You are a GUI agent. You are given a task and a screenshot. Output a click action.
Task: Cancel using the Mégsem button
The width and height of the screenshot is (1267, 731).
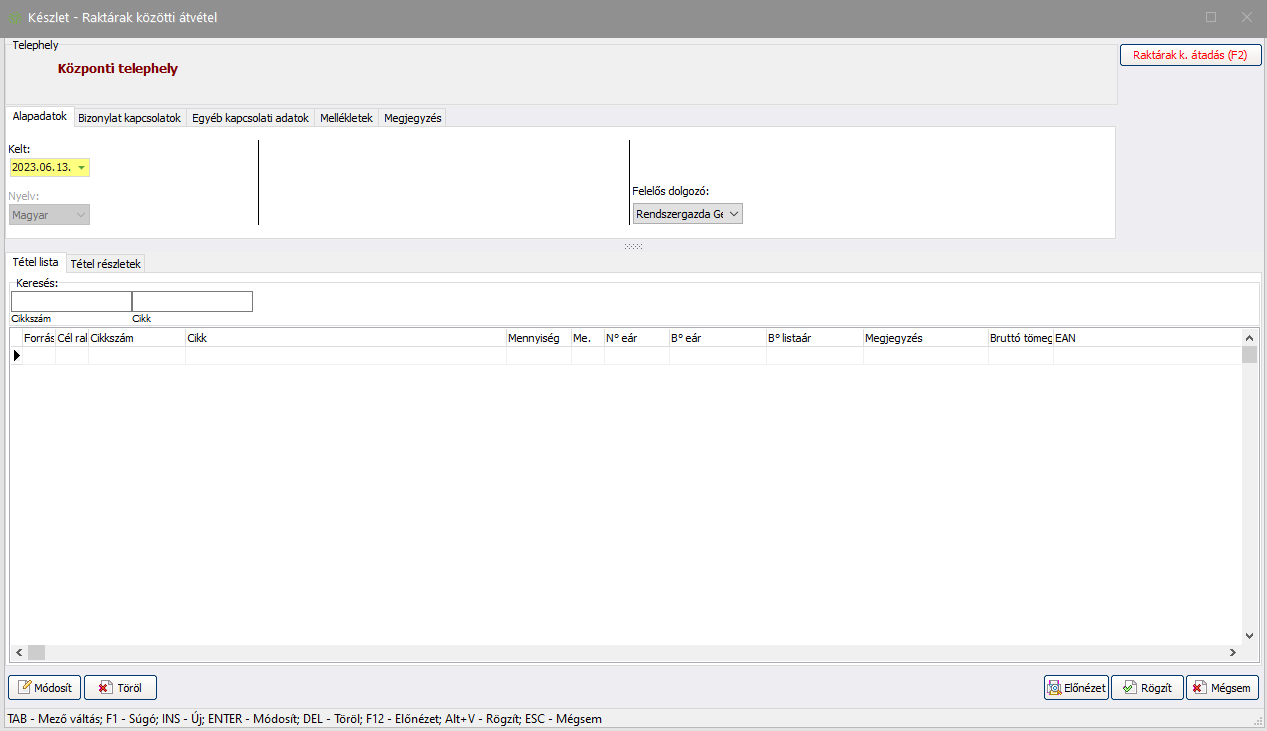(1222, 688)
